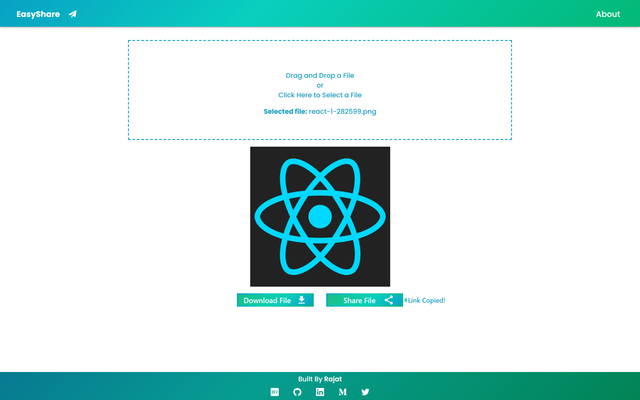This screenshot has height=400, width=640.
Task: Open the About page
Action: pyautogui.click(x=607, y=14)
